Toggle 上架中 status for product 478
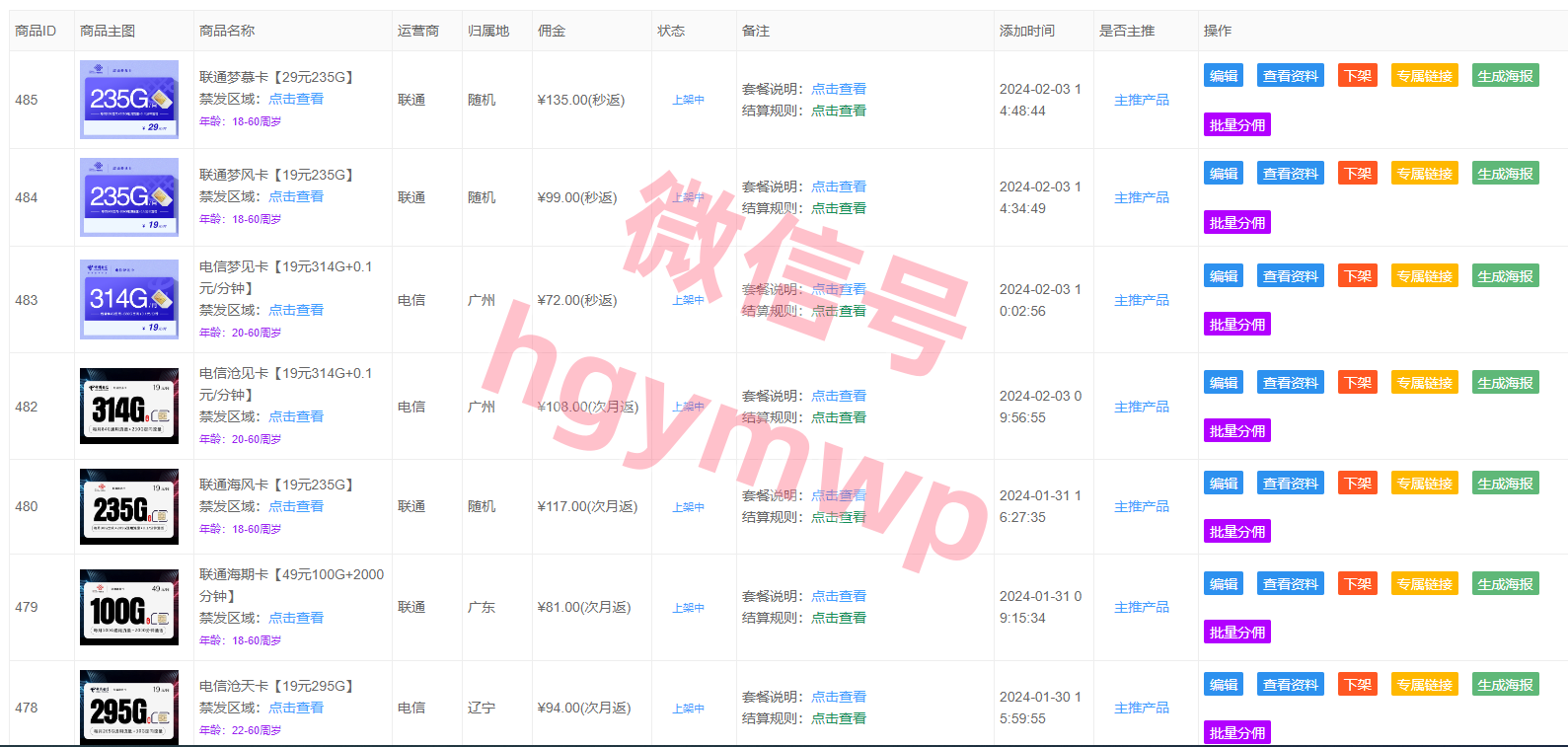 689,709
